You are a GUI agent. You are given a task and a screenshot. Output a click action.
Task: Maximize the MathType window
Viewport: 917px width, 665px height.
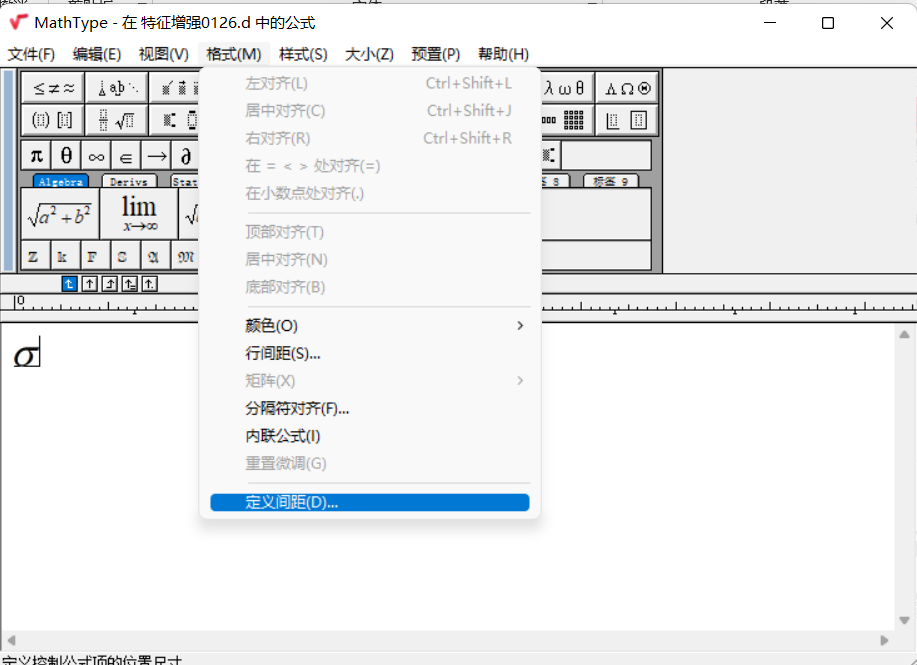pyautogui.click(x=828, y=23)
